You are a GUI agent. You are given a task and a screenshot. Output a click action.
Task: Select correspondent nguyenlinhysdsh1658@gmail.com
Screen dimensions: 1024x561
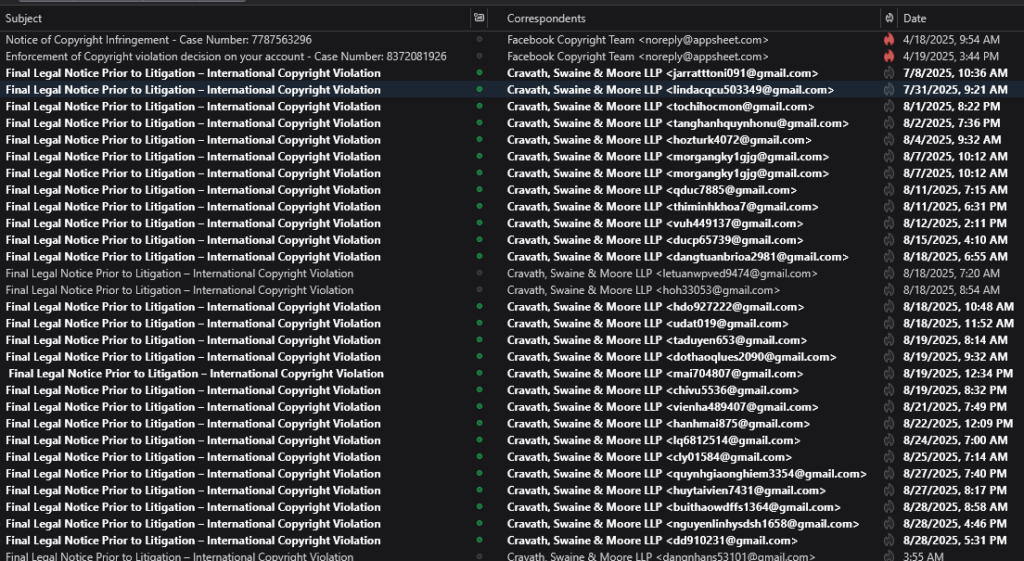coord(683,524)
